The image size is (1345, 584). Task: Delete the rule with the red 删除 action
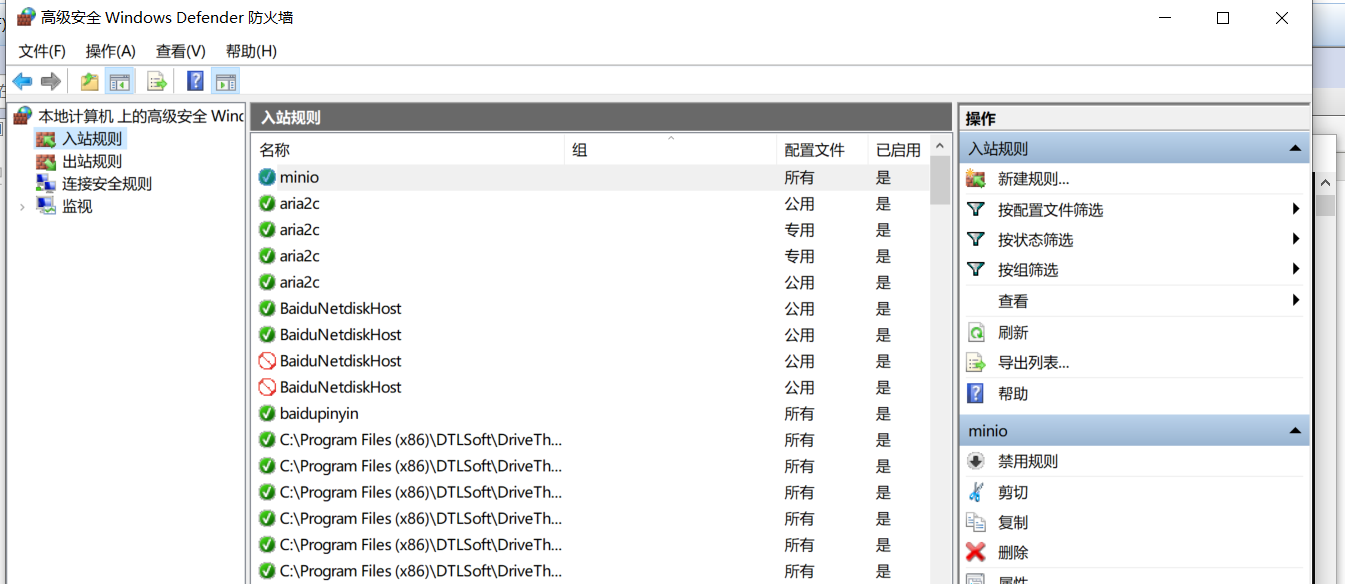click(x=1013, y=552)
